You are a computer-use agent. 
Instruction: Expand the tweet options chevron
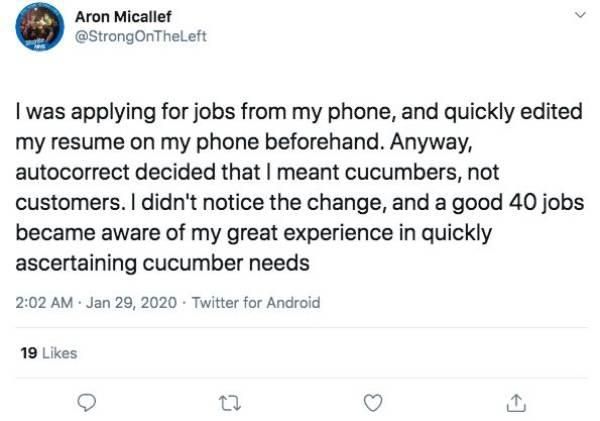click(580, 15)
